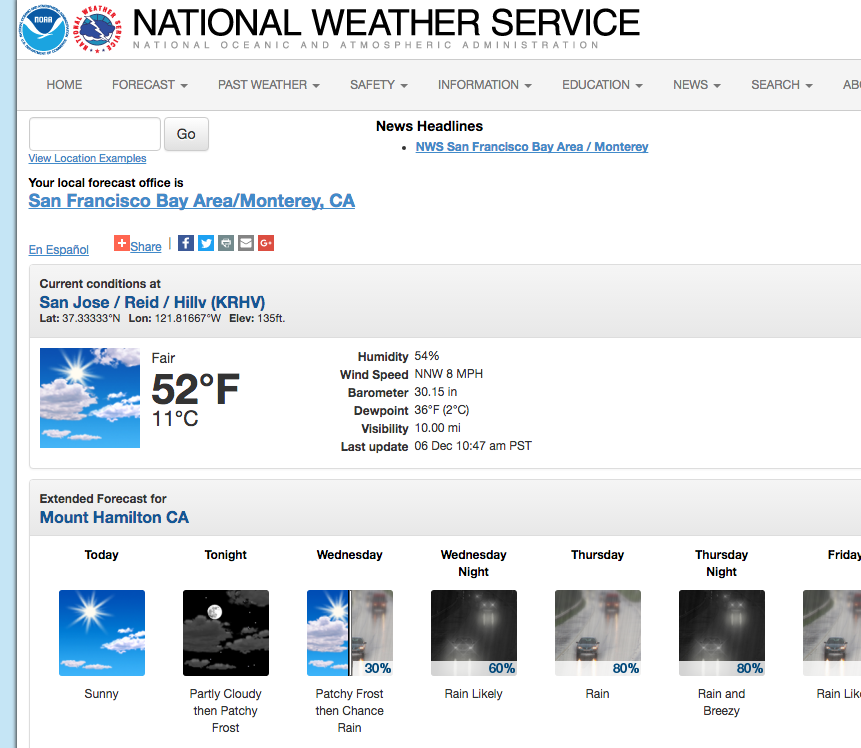
Task: Share the forecast on Twitter icon
Action: point(206,243)
